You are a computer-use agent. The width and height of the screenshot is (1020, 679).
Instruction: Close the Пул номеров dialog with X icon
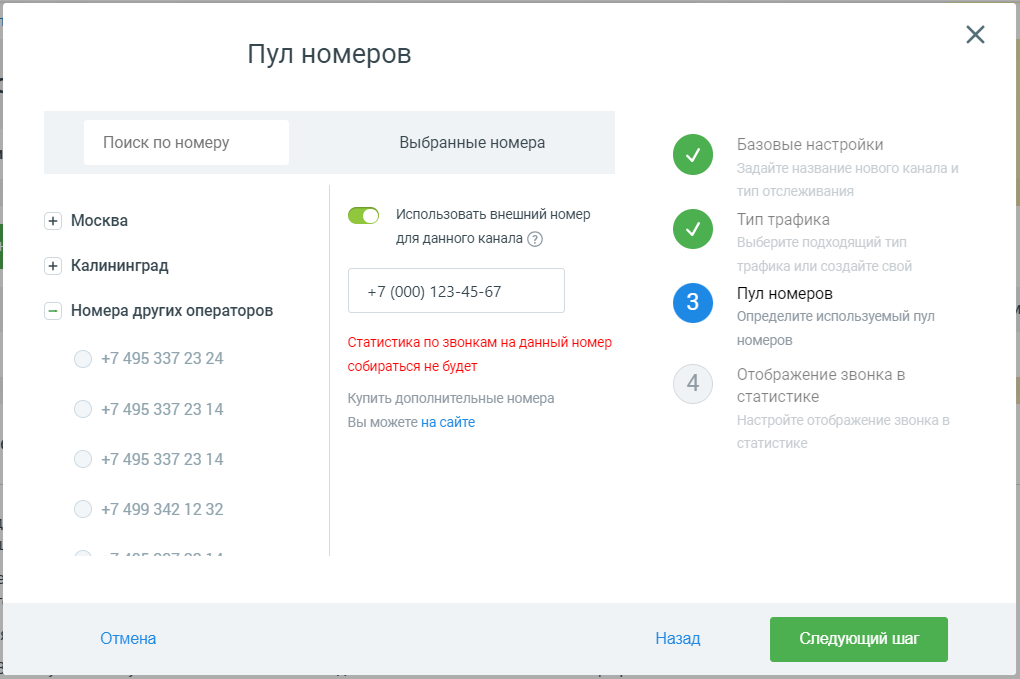click(x=975, y=34)
